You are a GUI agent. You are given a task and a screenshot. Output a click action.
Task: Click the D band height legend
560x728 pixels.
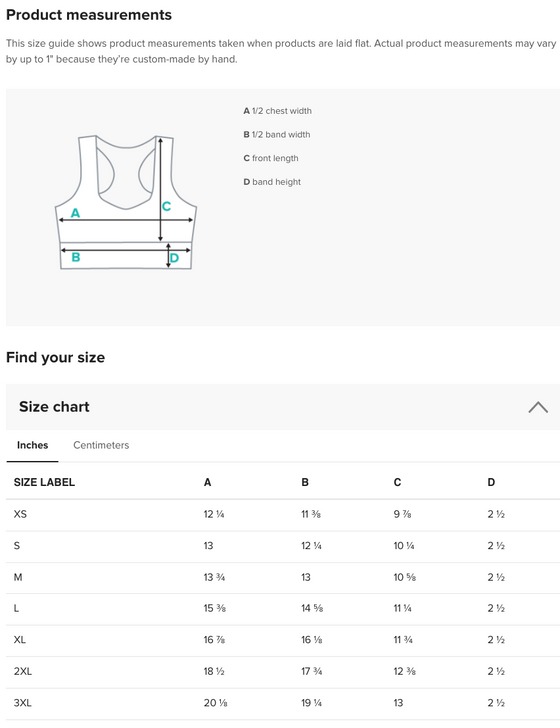[x=272, y=182]
